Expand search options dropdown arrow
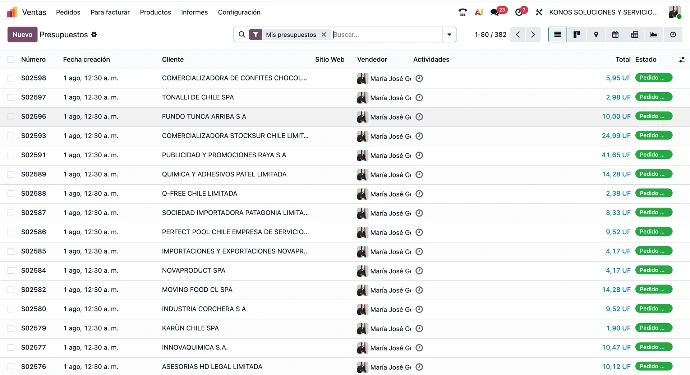 [449, 34]
